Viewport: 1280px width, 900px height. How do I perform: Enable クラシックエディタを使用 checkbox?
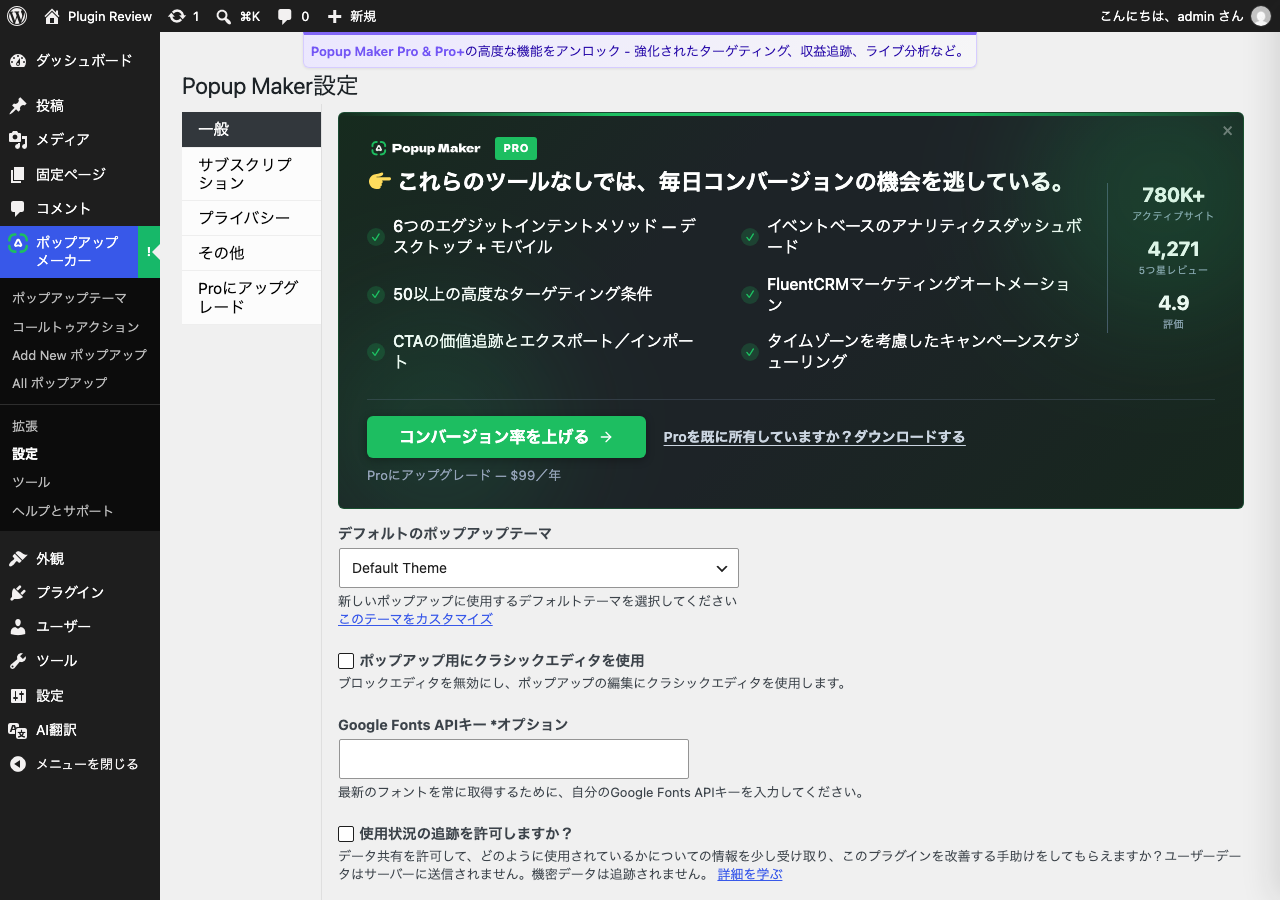click(346, 661)
